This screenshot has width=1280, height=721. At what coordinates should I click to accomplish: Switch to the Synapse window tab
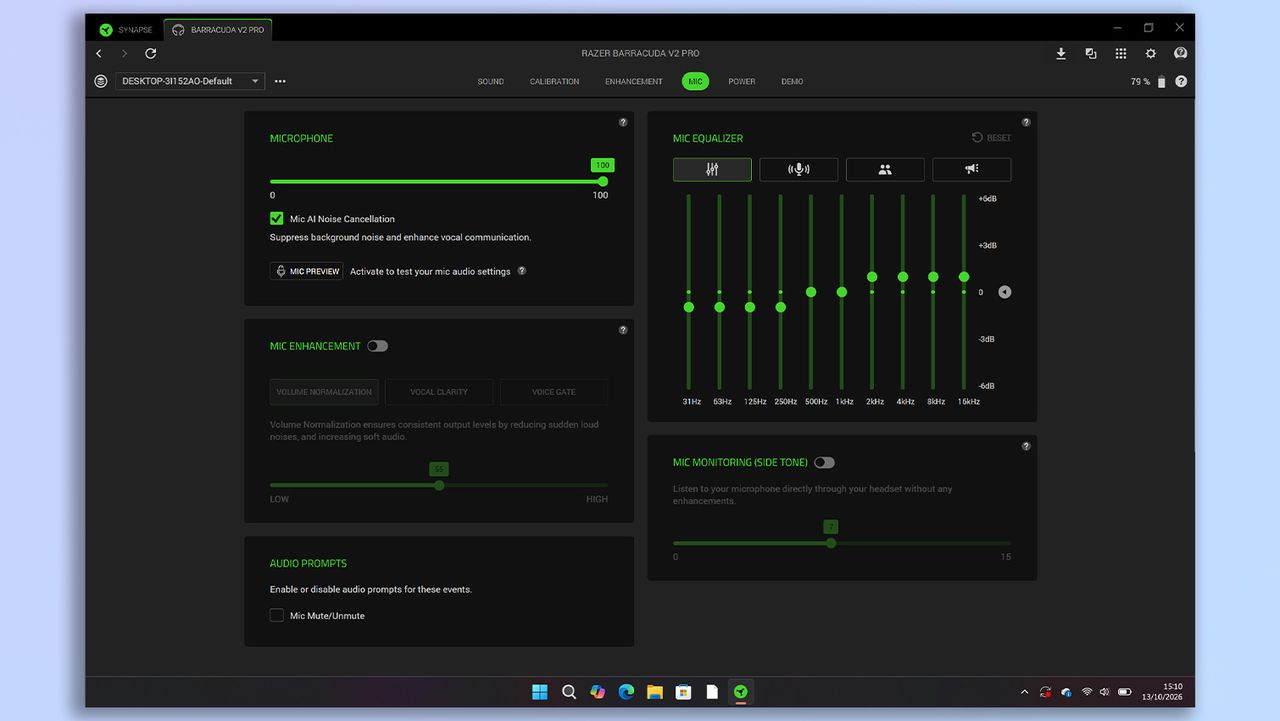pyautogui.click(x=126, y=30)
